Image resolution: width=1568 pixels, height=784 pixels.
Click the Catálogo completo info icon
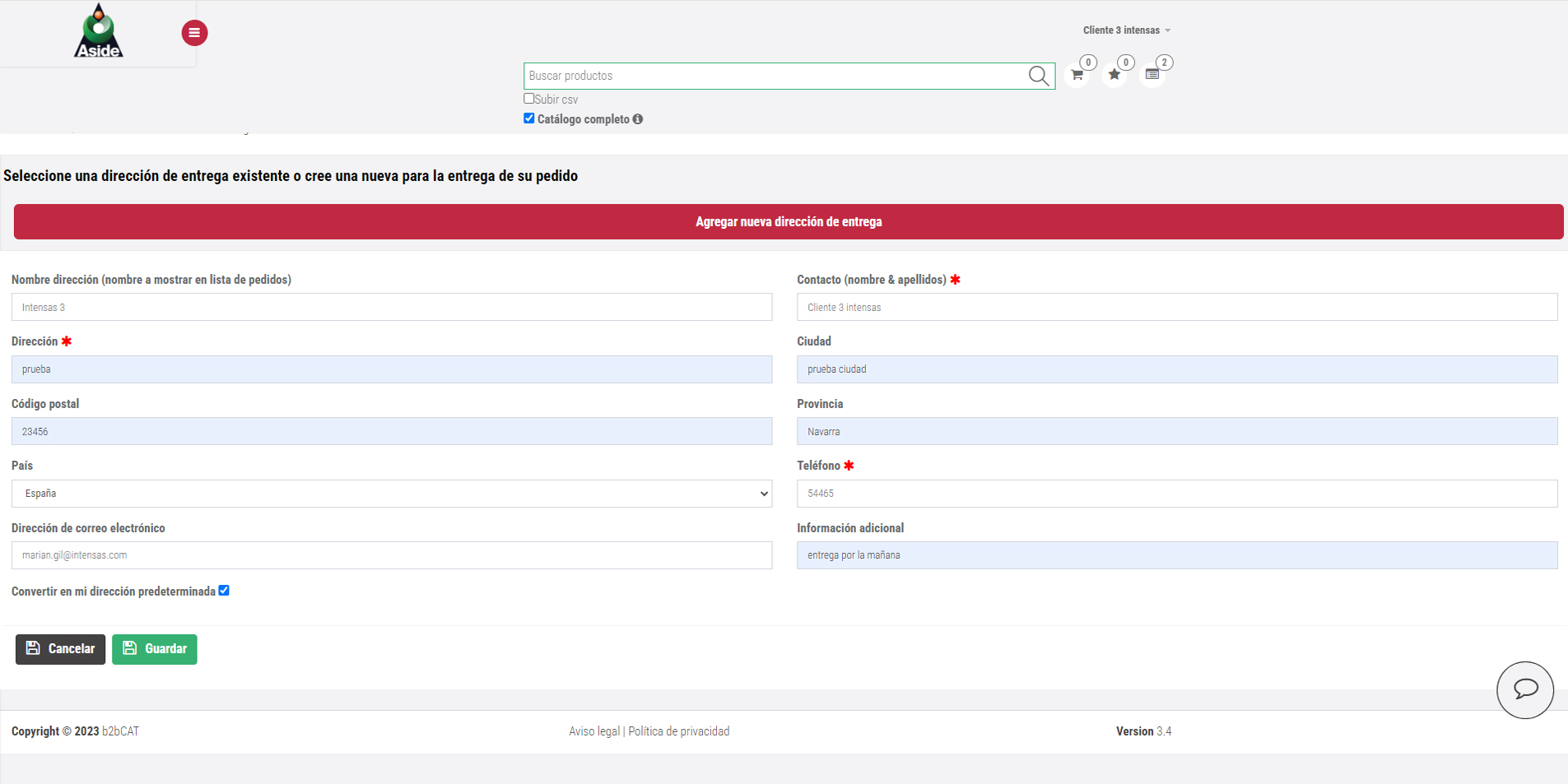[x=638, y=119]
